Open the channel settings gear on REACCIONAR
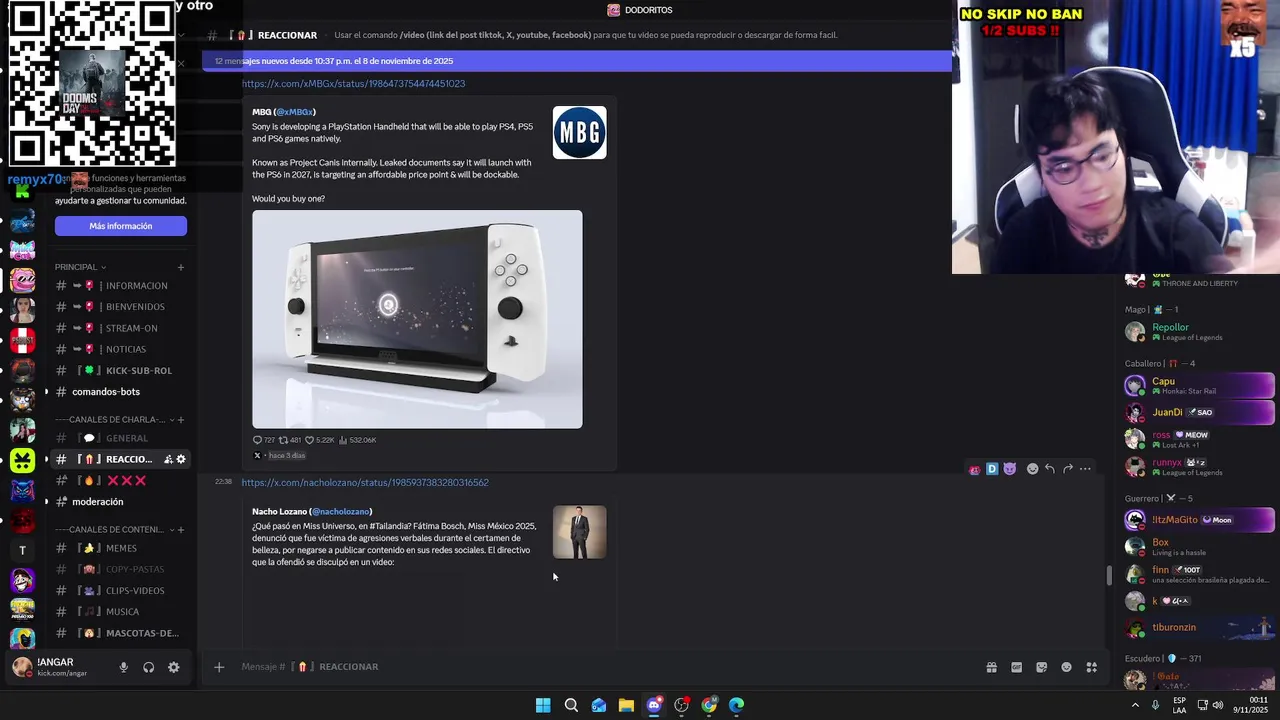The image size is (1280, 720). point(181,459)
